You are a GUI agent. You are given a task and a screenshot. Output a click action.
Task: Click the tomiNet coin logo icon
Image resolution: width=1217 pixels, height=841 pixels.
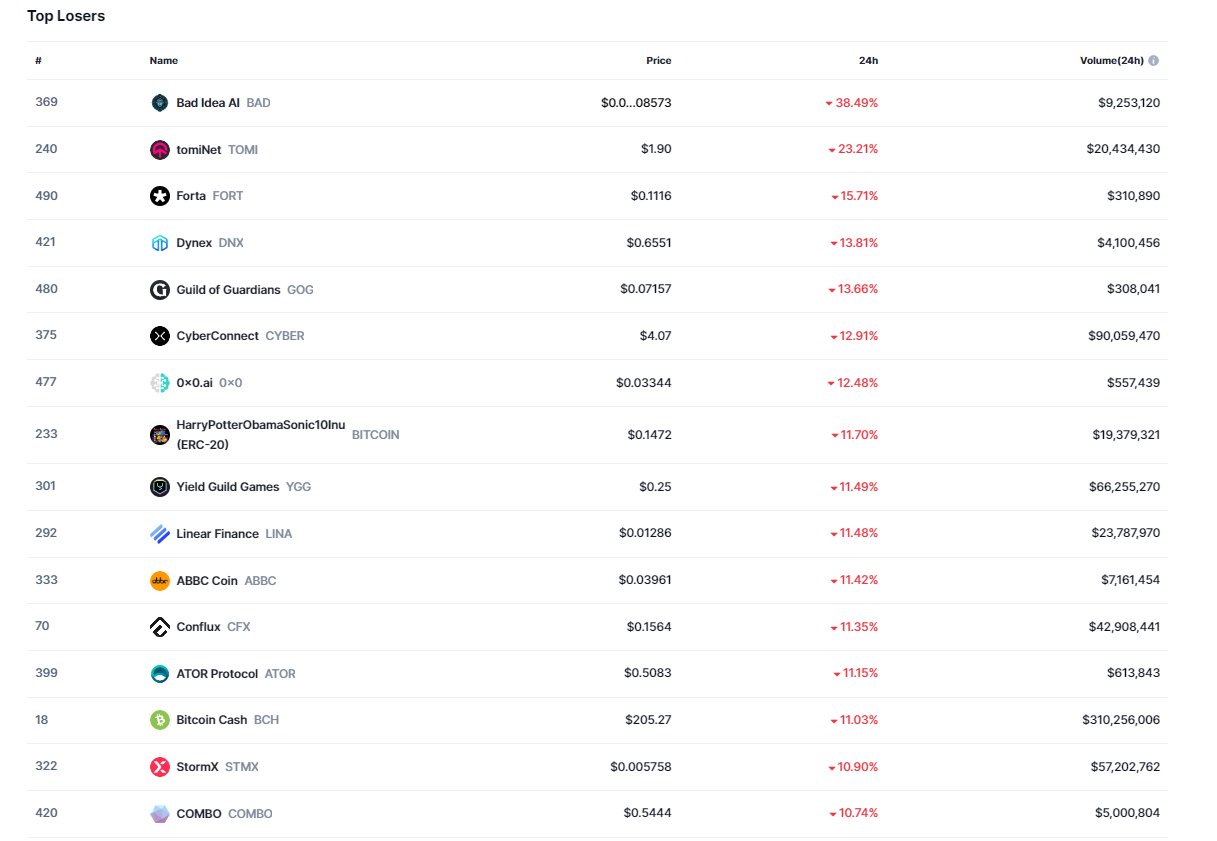[x=160, y=150]
